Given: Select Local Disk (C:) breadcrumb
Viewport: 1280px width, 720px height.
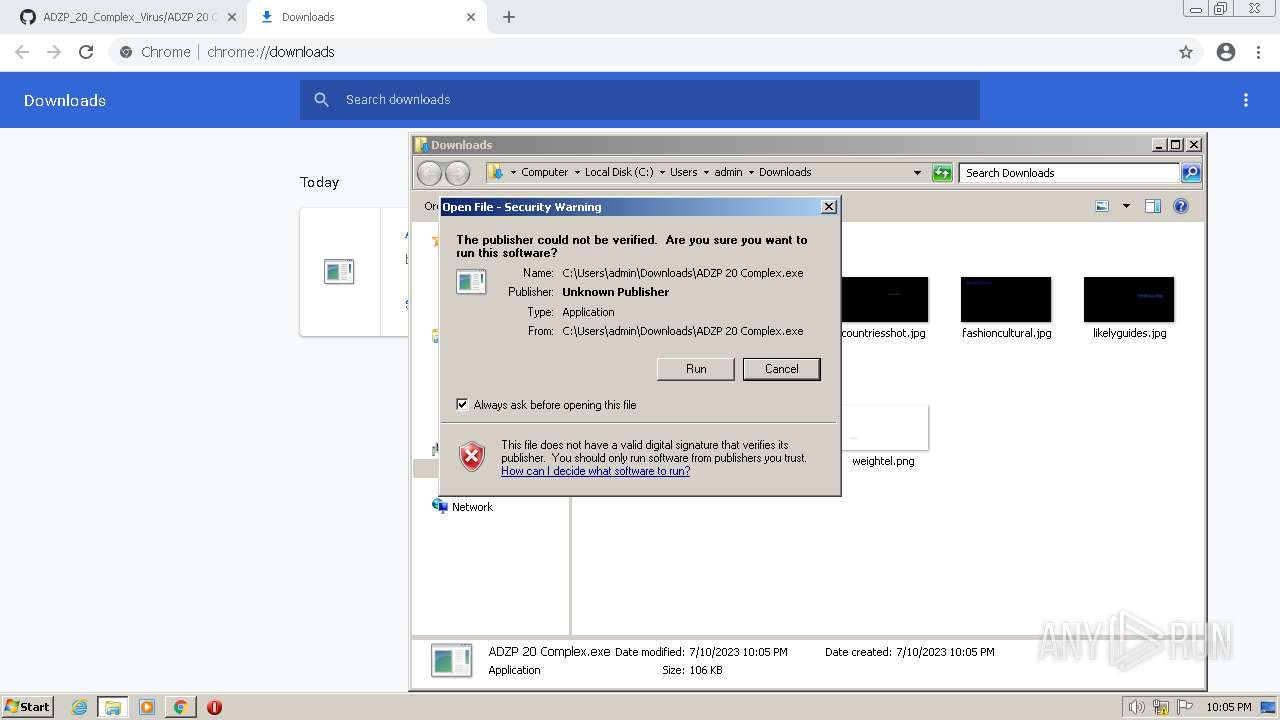Looking at the screenshot, I should [619, 172].
